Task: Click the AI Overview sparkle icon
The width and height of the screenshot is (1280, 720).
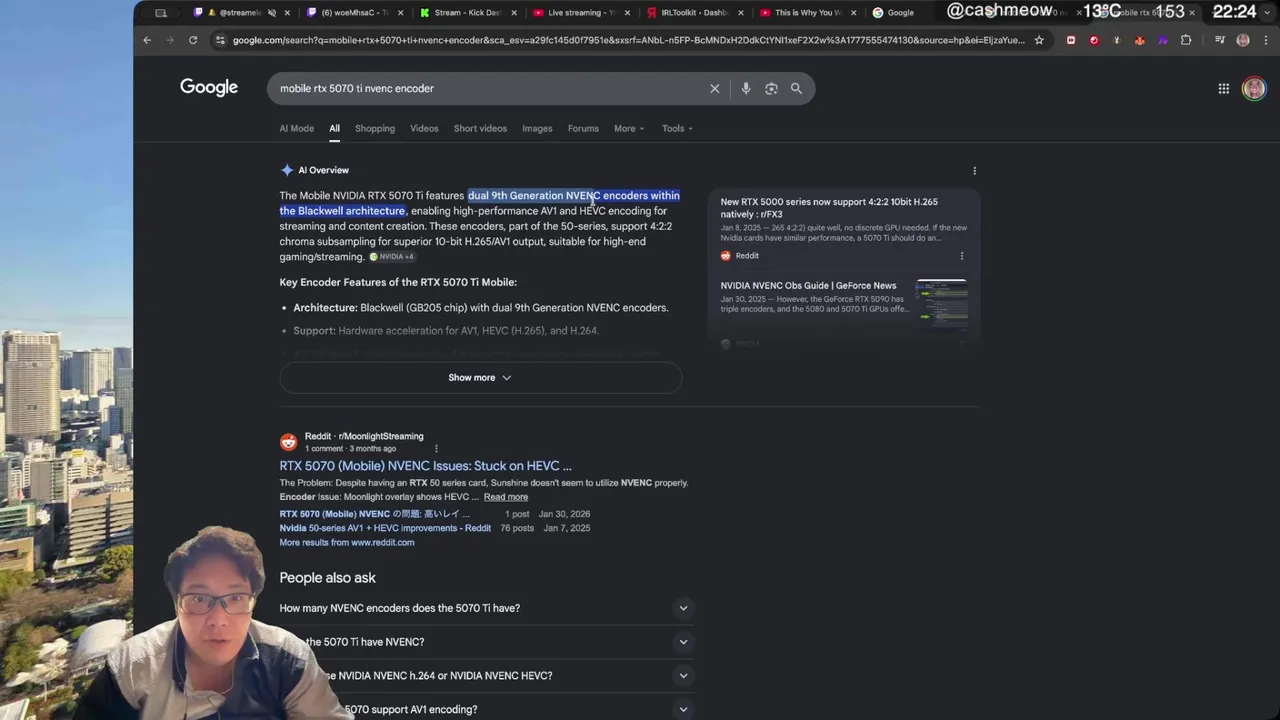Action: 287,170
